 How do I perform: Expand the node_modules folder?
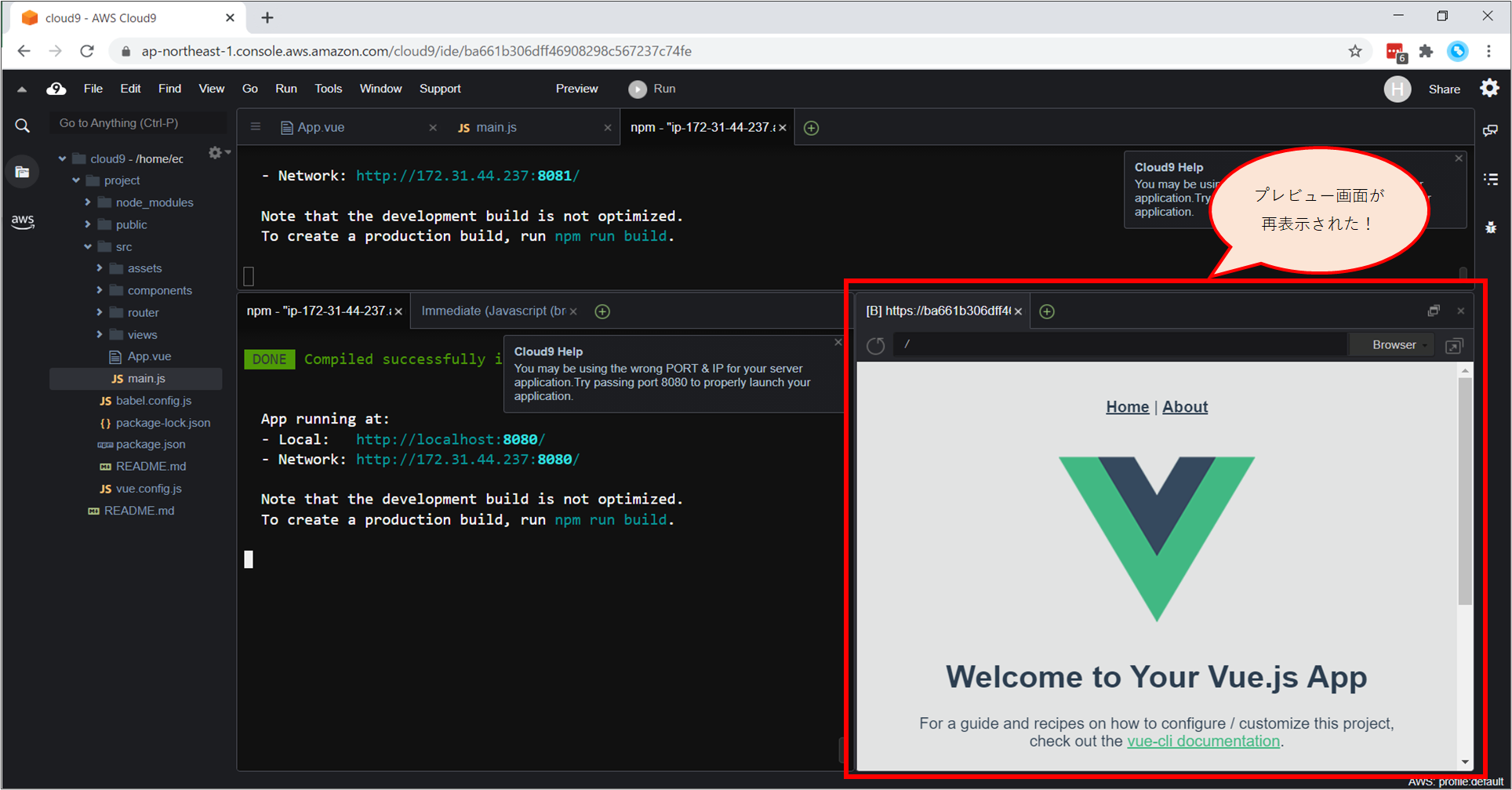[88, 202]
